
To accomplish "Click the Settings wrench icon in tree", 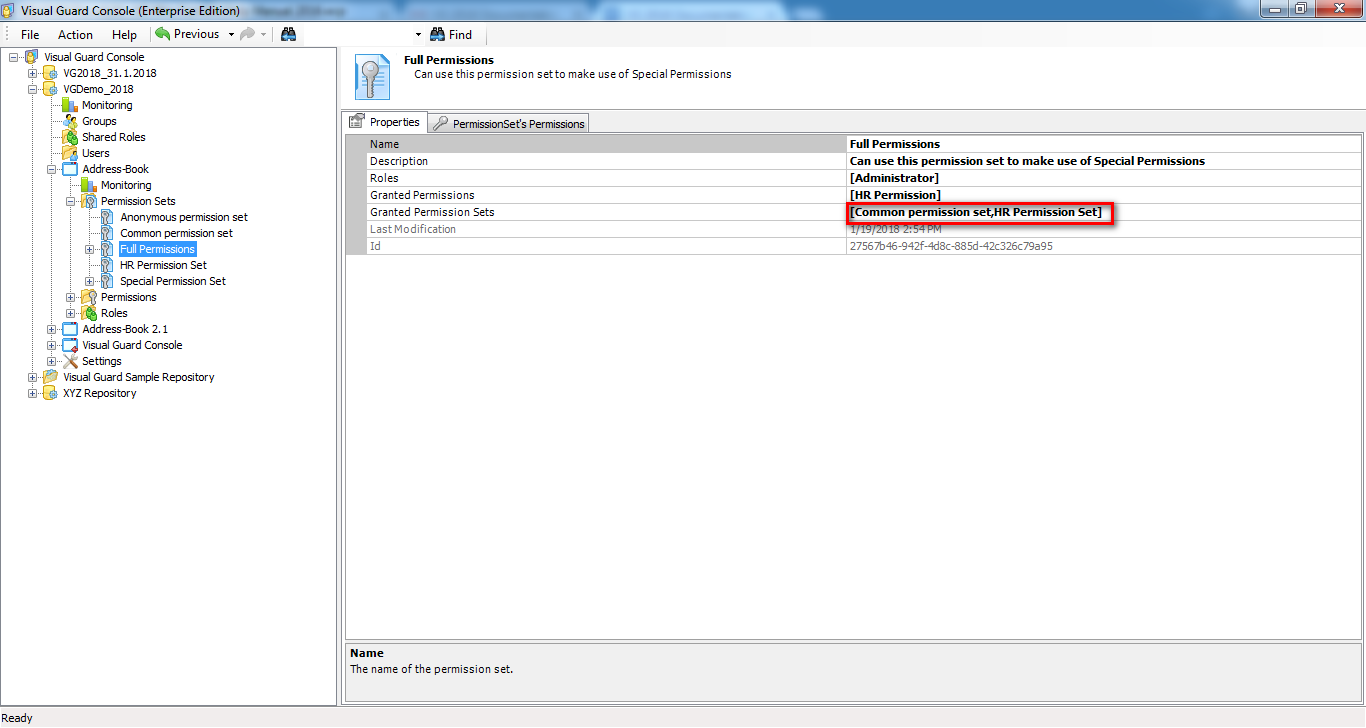I will coord(69,361).
